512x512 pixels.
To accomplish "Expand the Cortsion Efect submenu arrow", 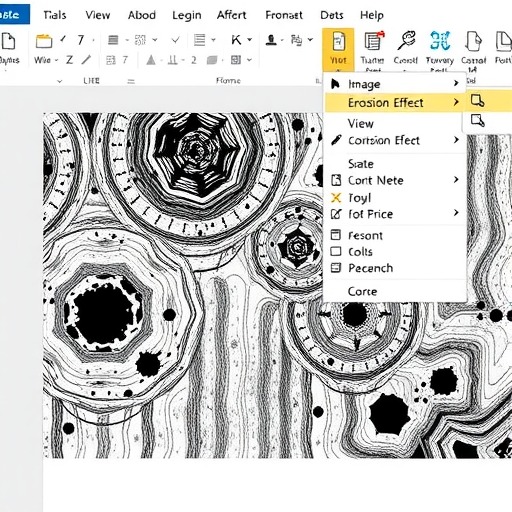I will pos(456,140).
